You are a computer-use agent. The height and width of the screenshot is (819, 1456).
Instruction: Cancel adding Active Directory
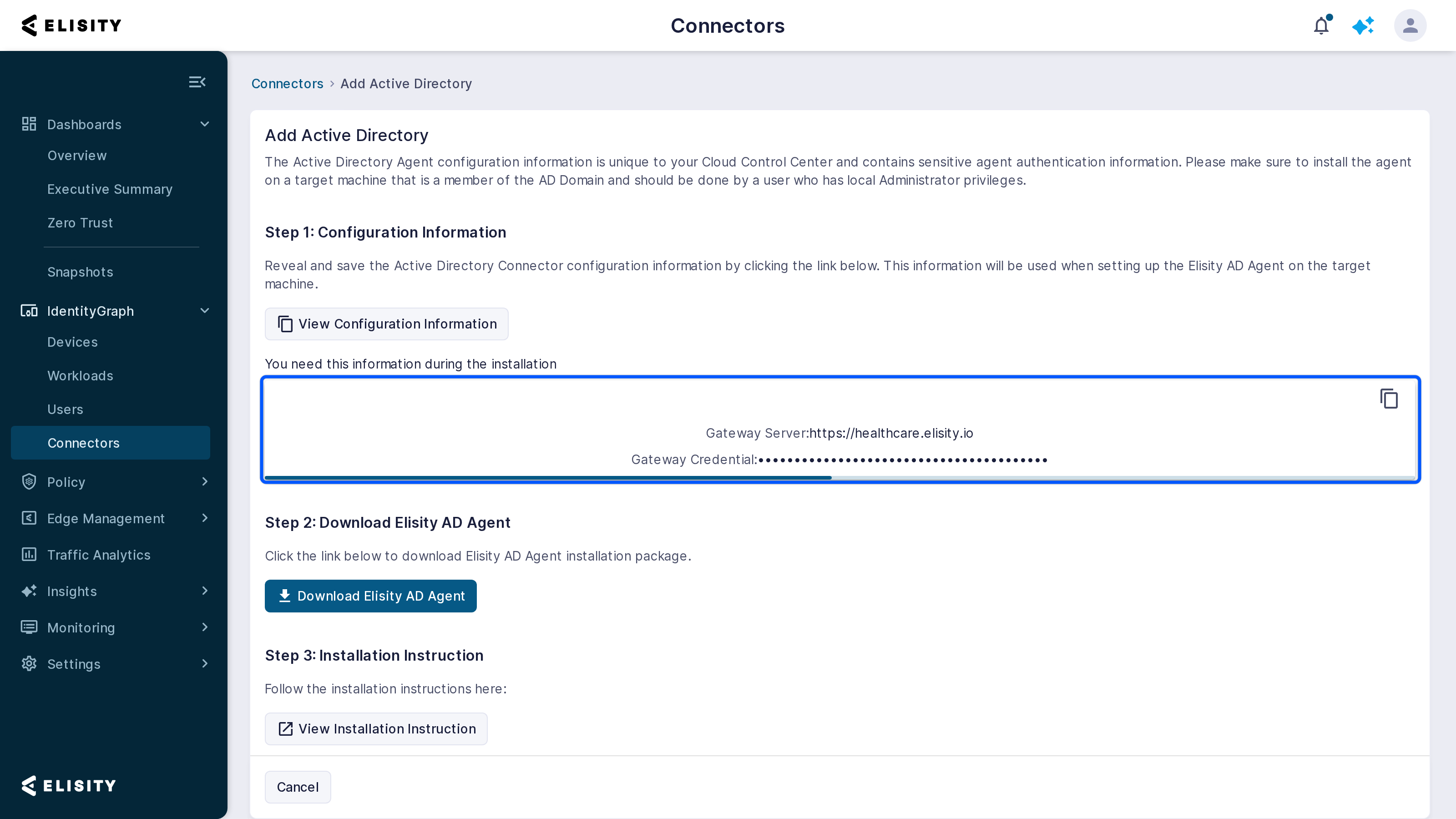click(298, 787)
